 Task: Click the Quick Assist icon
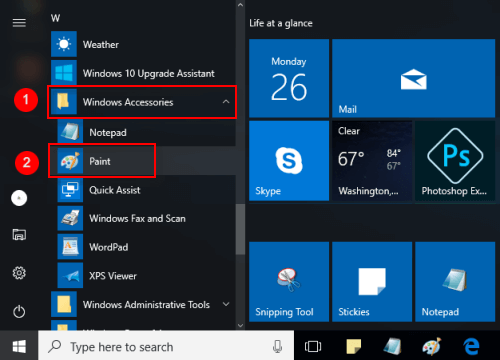pos(70,190)
